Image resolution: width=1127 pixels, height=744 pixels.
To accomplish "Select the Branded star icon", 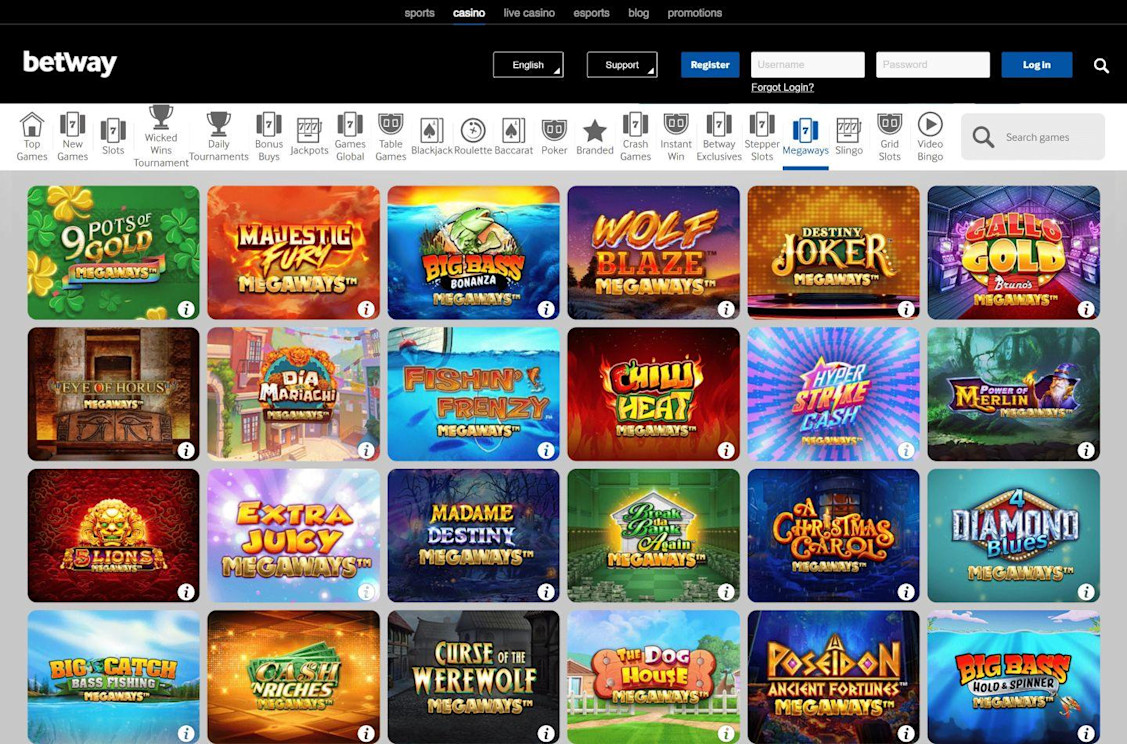I will [594, 131].
